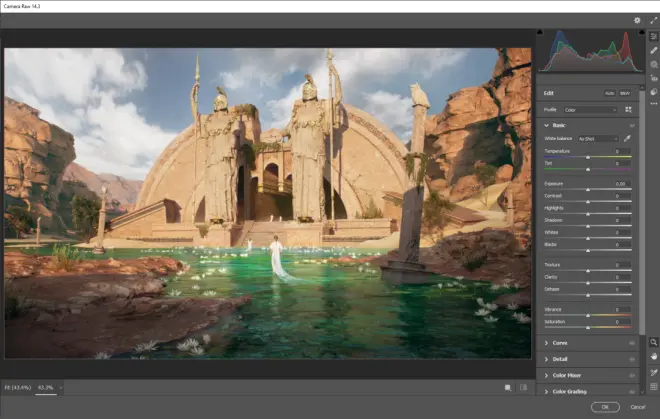Click the Contrast slider handle
This screenshot has width=660, height=419.
tap(588, 202)
